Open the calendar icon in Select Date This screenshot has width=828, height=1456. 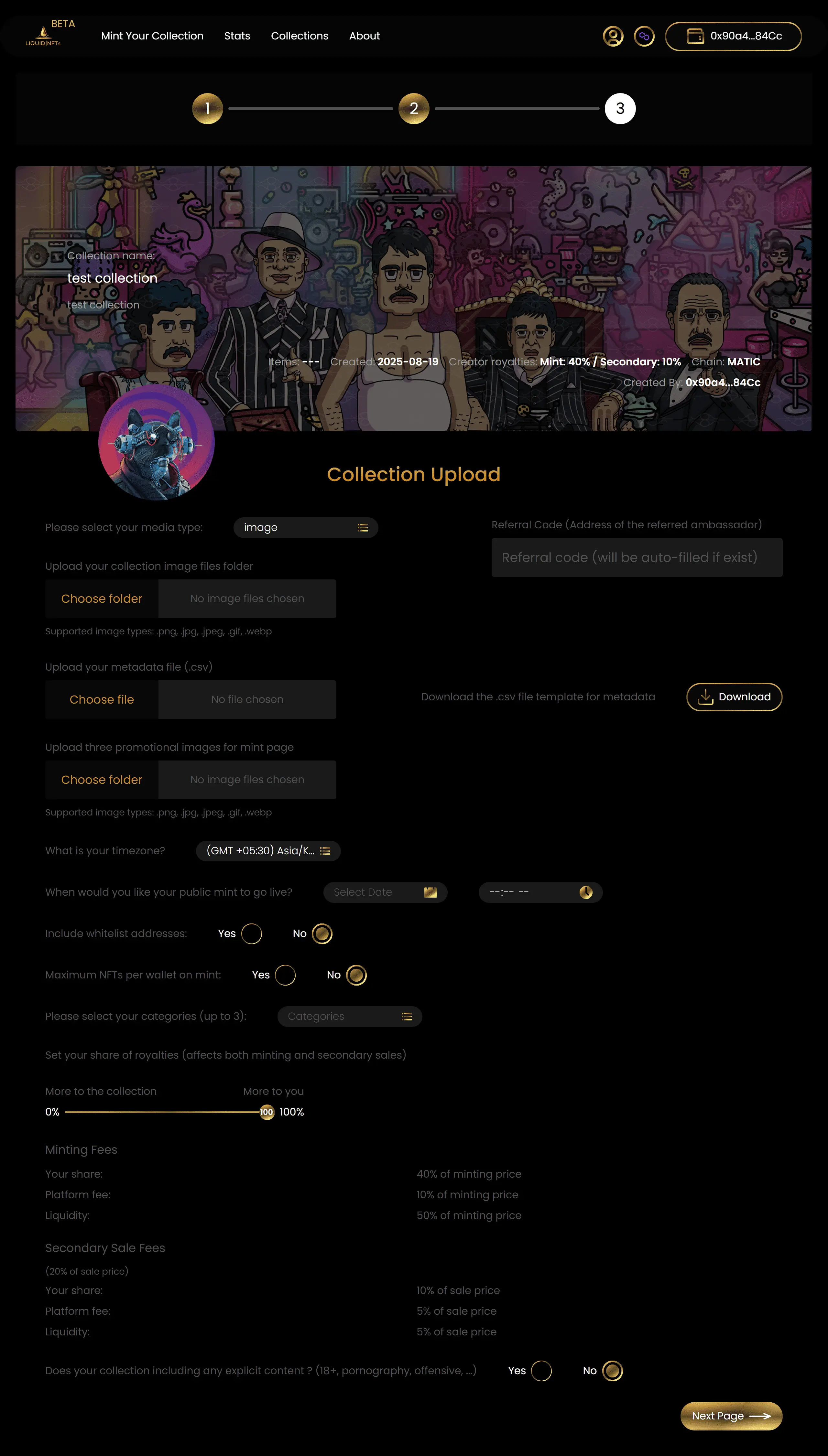pyautogui.click(x=430, y=892)
